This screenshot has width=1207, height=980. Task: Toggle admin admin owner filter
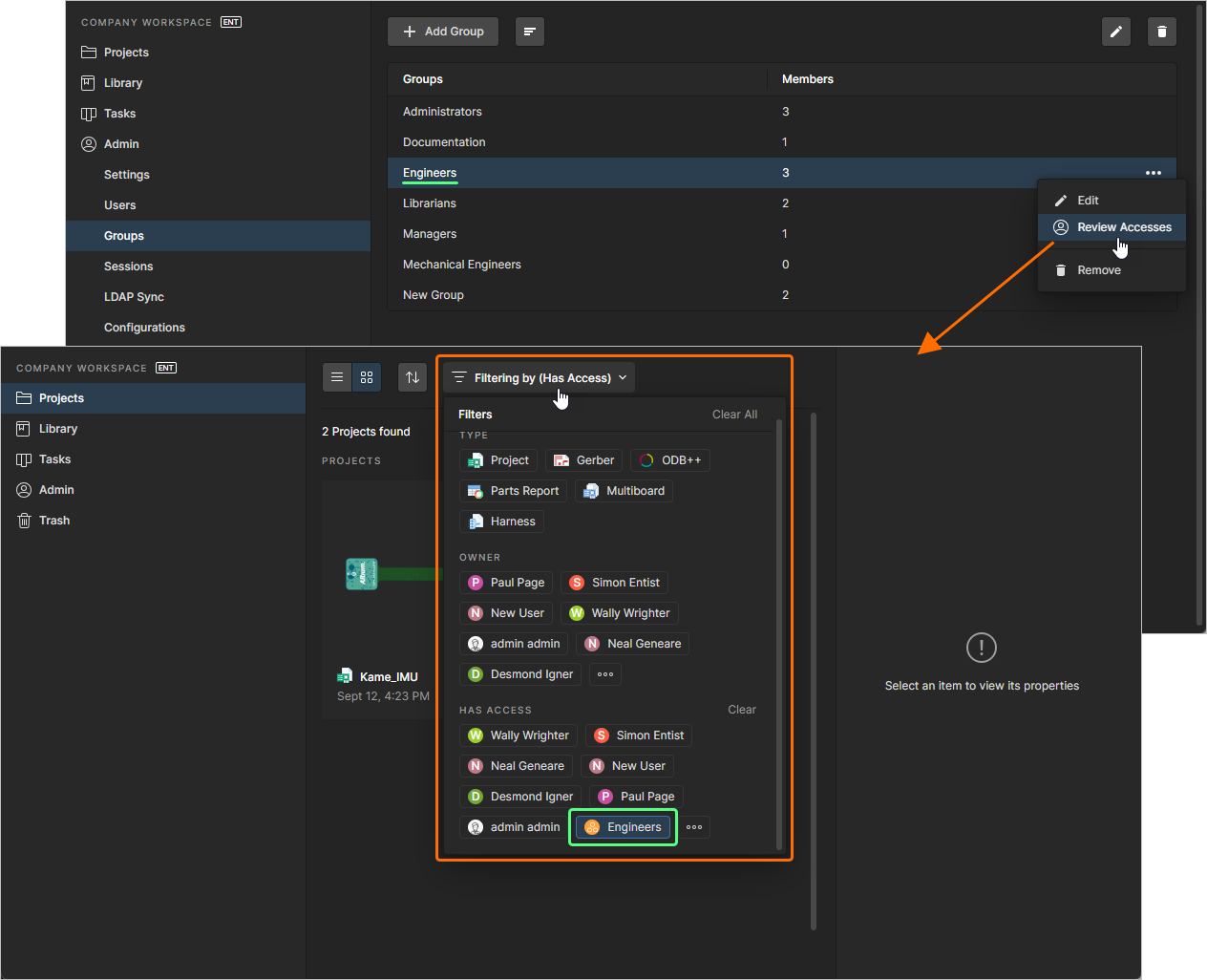(x=515, y=644)
